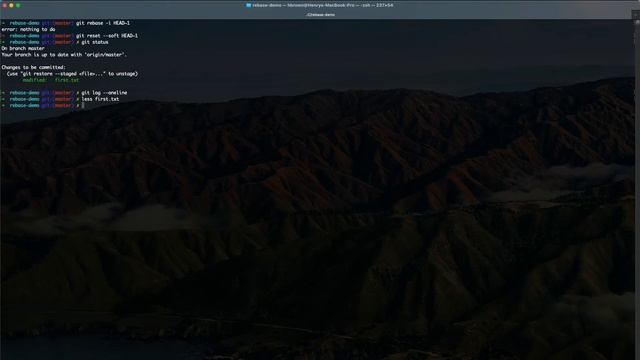Select the ~/rebase-demo tab
Viewport: 640px width, 360px height.
tap(320, 15)
